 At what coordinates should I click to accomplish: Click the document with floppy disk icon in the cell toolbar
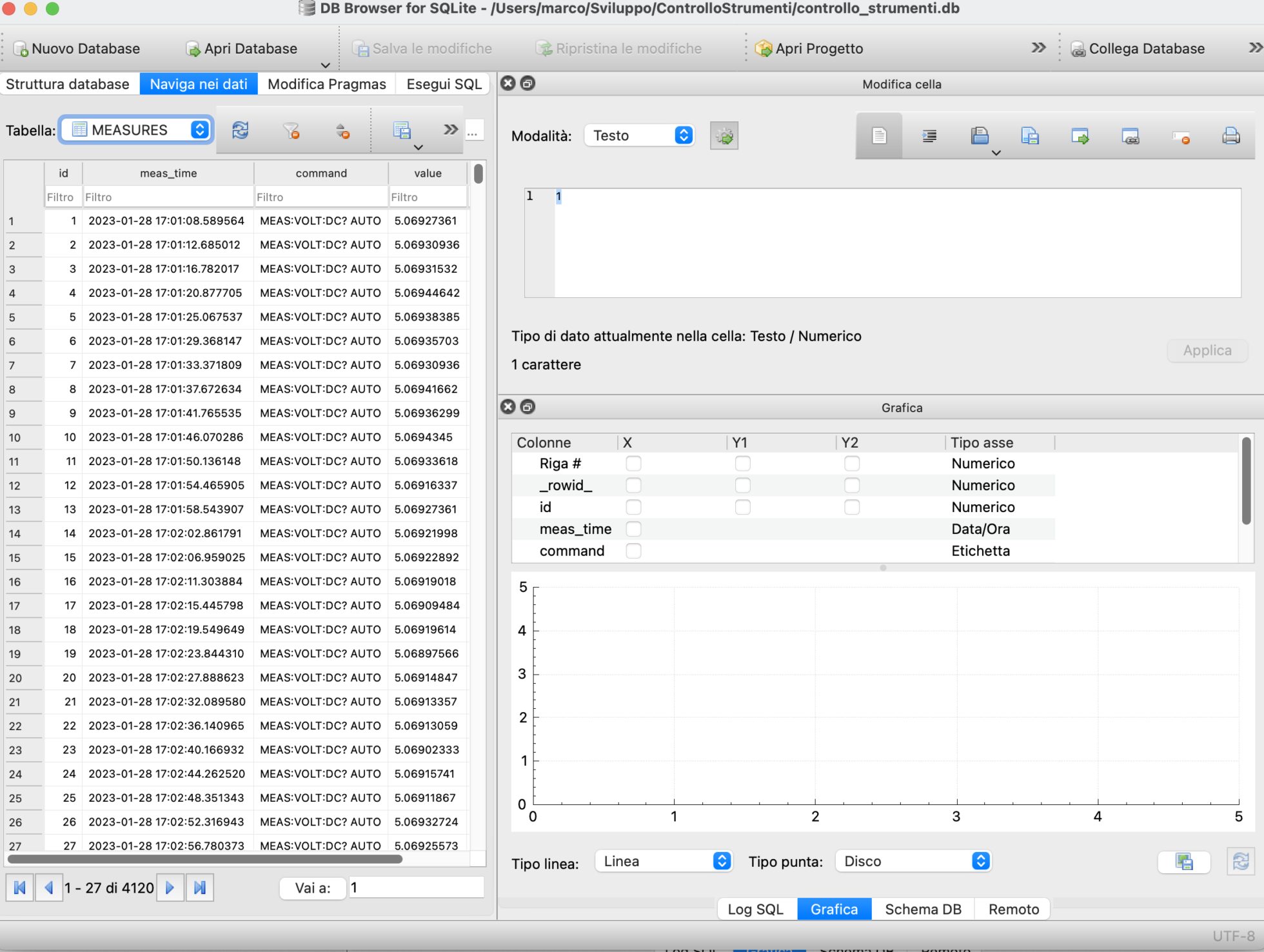pyautogui.click(x=1030, y=135)
